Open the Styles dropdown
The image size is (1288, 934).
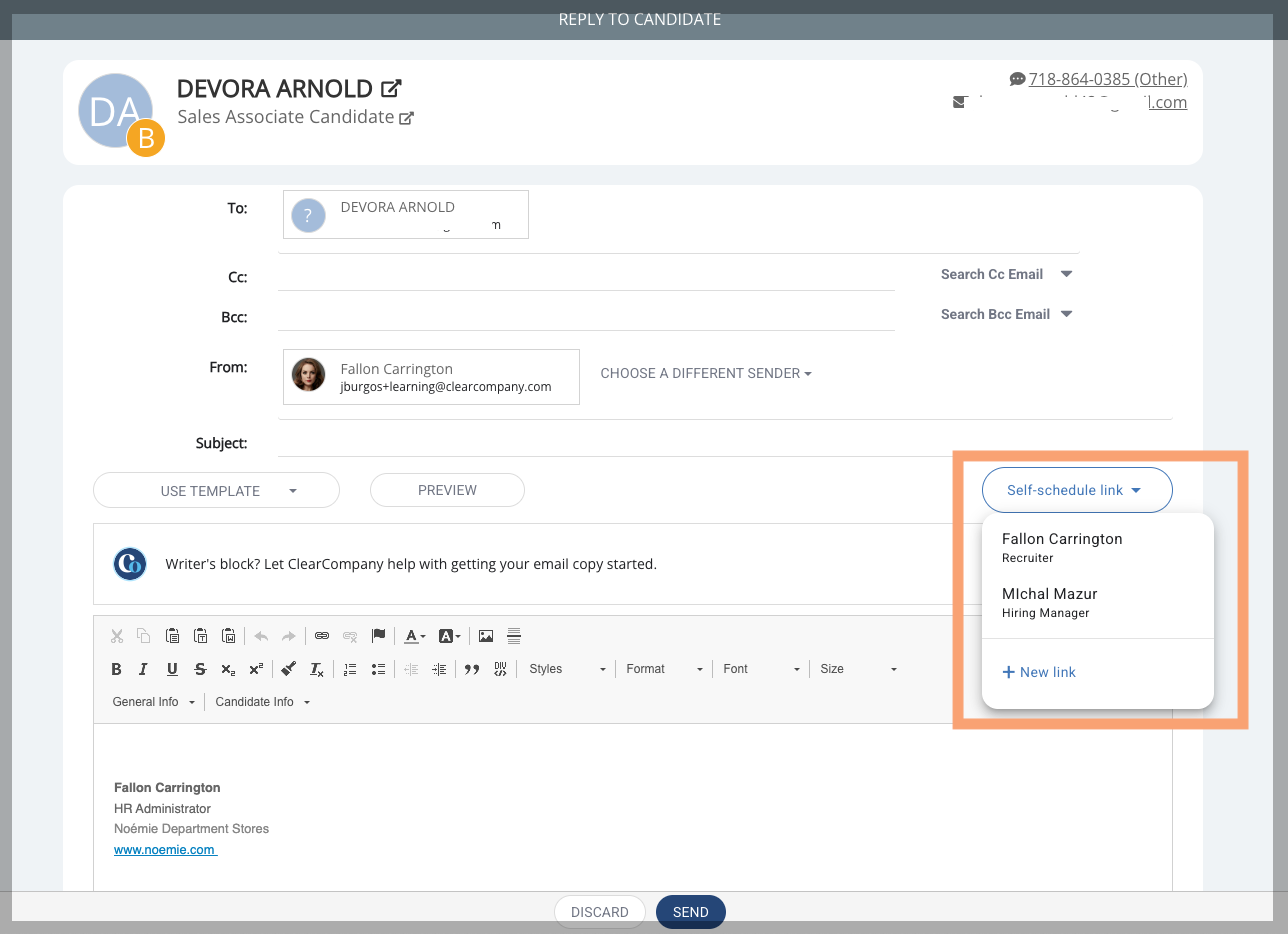click(567, 669)
